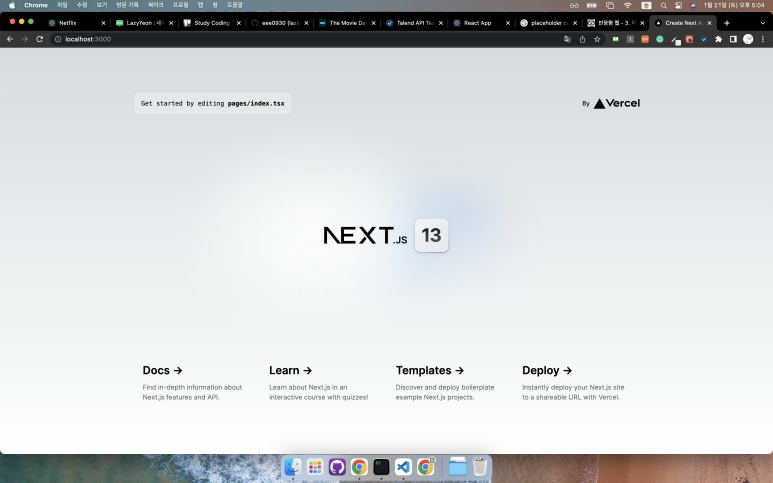Viewport: 773px width, 483px height.
Task: Click the menu bar date and time
Action: pyautogui.click(x=734, y=5)
